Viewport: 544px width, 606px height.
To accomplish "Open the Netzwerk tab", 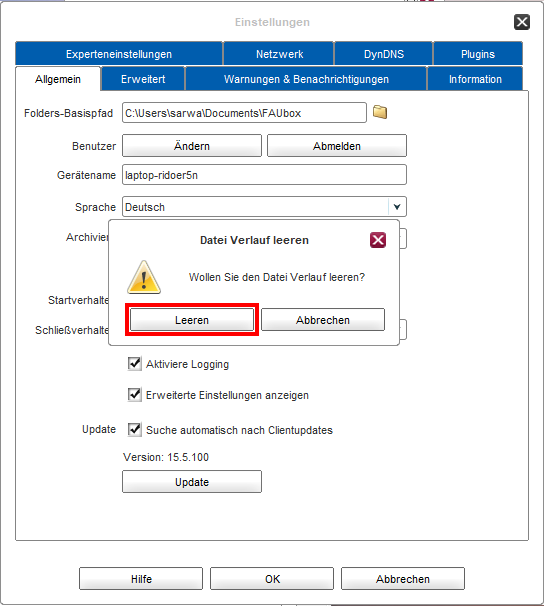I will coord(279,54).
